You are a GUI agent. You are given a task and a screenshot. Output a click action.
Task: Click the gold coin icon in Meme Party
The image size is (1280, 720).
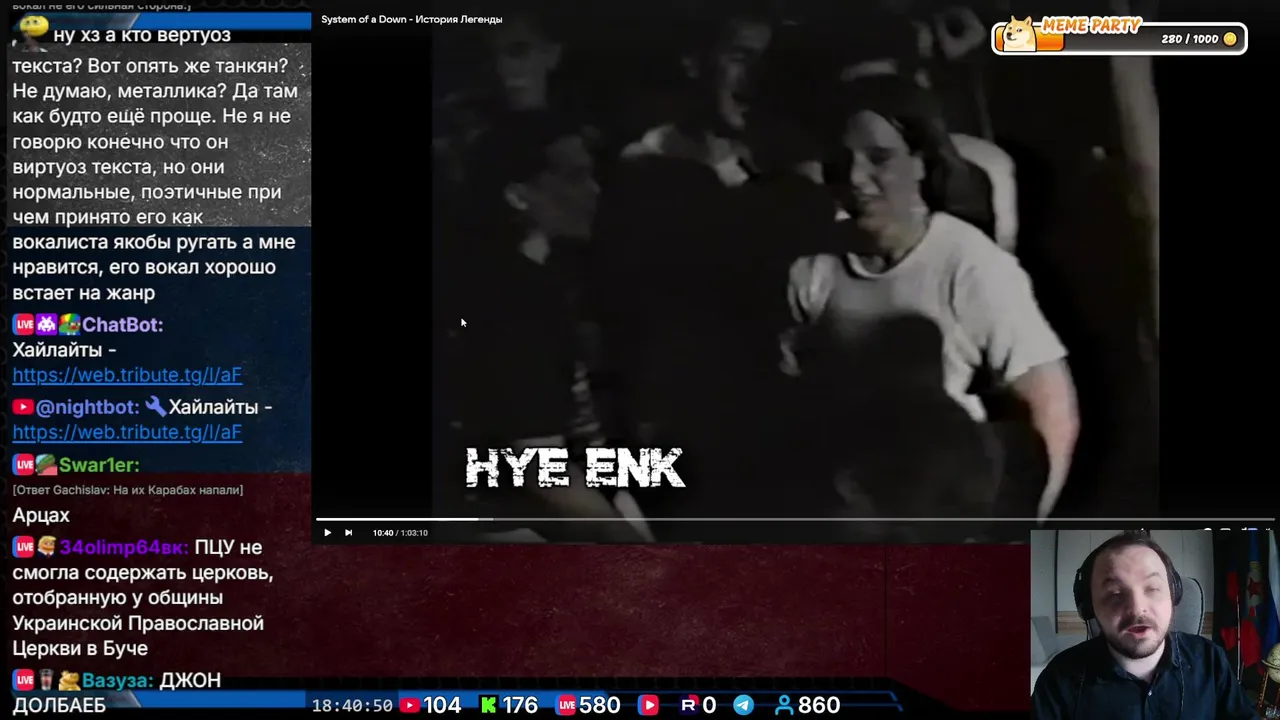[1230, 39]
